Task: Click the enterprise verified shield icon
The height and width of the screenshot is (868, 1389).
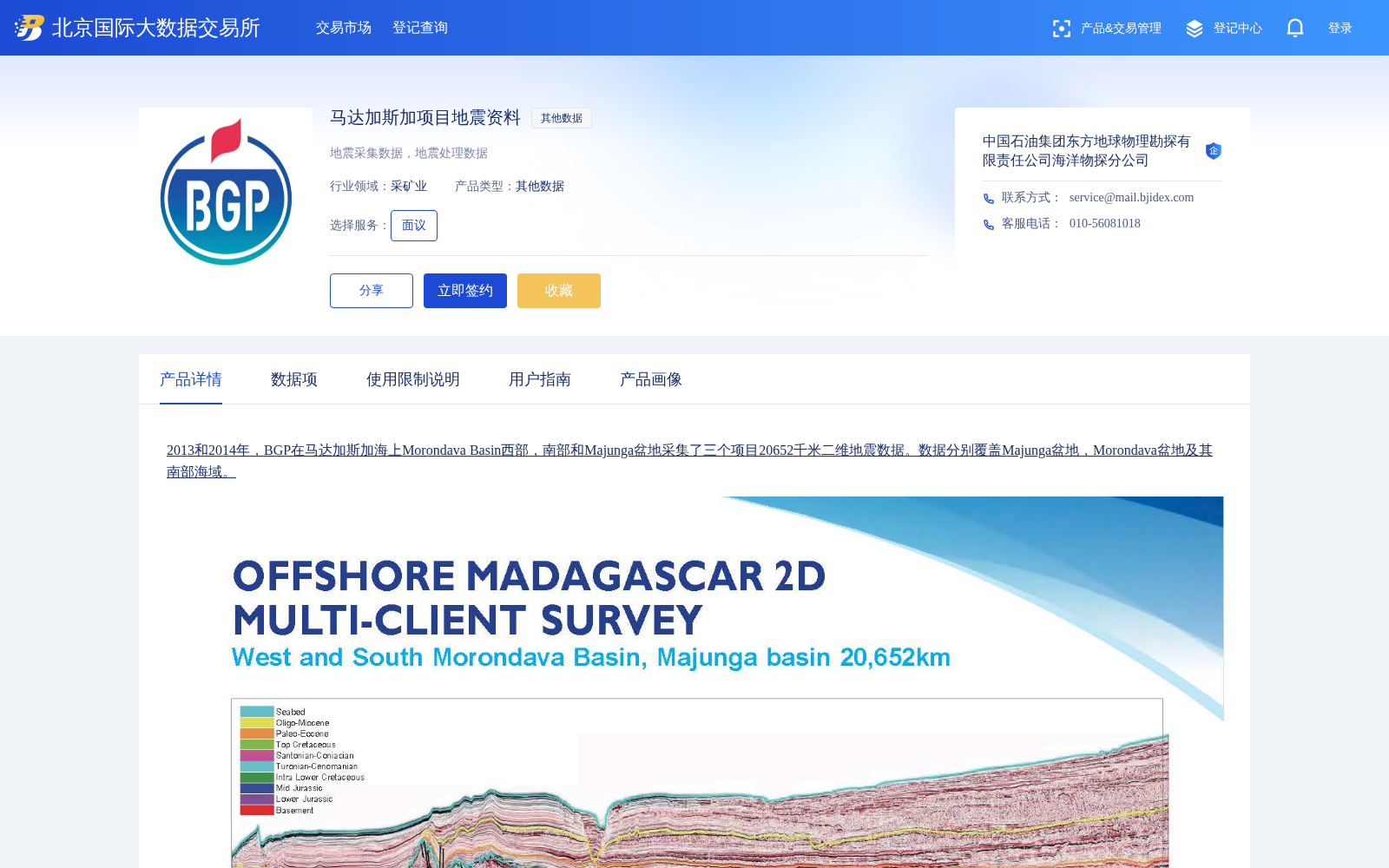Action: pyautogui.click(x=1214, y=151)
